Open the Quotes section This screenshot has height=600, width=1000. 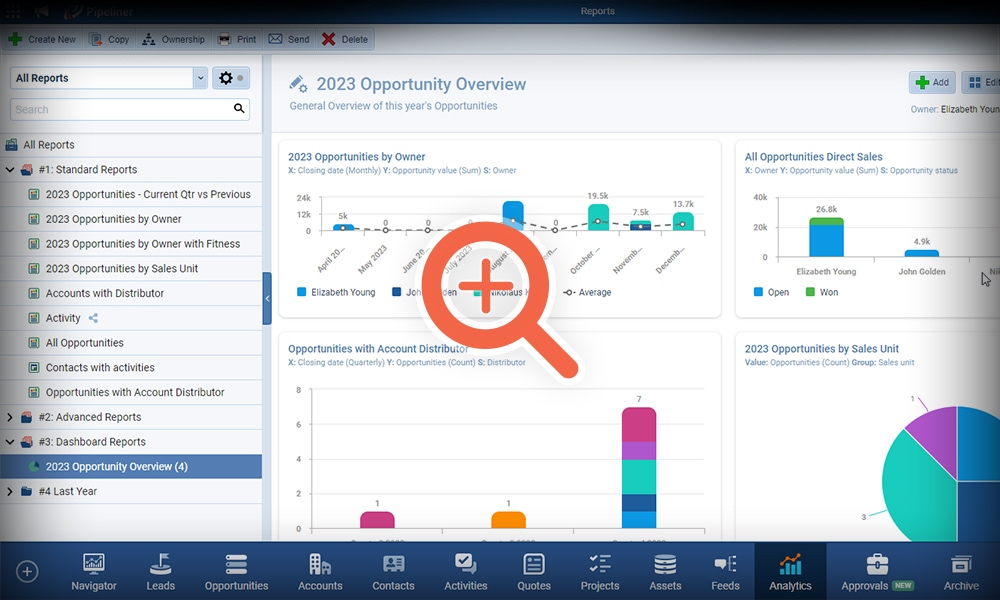pyautogui.click(x=533, y=571)
